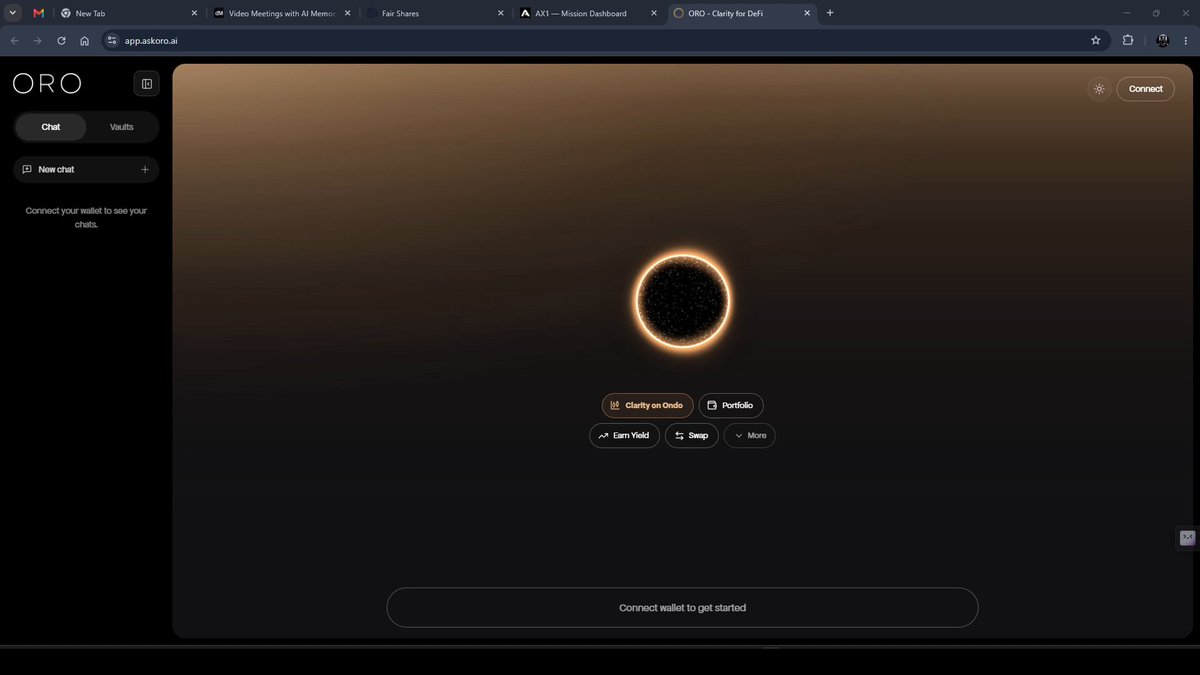Click the browser reload icon
Viewport: 1200px width, 675px height.
[x=61, y=41]
